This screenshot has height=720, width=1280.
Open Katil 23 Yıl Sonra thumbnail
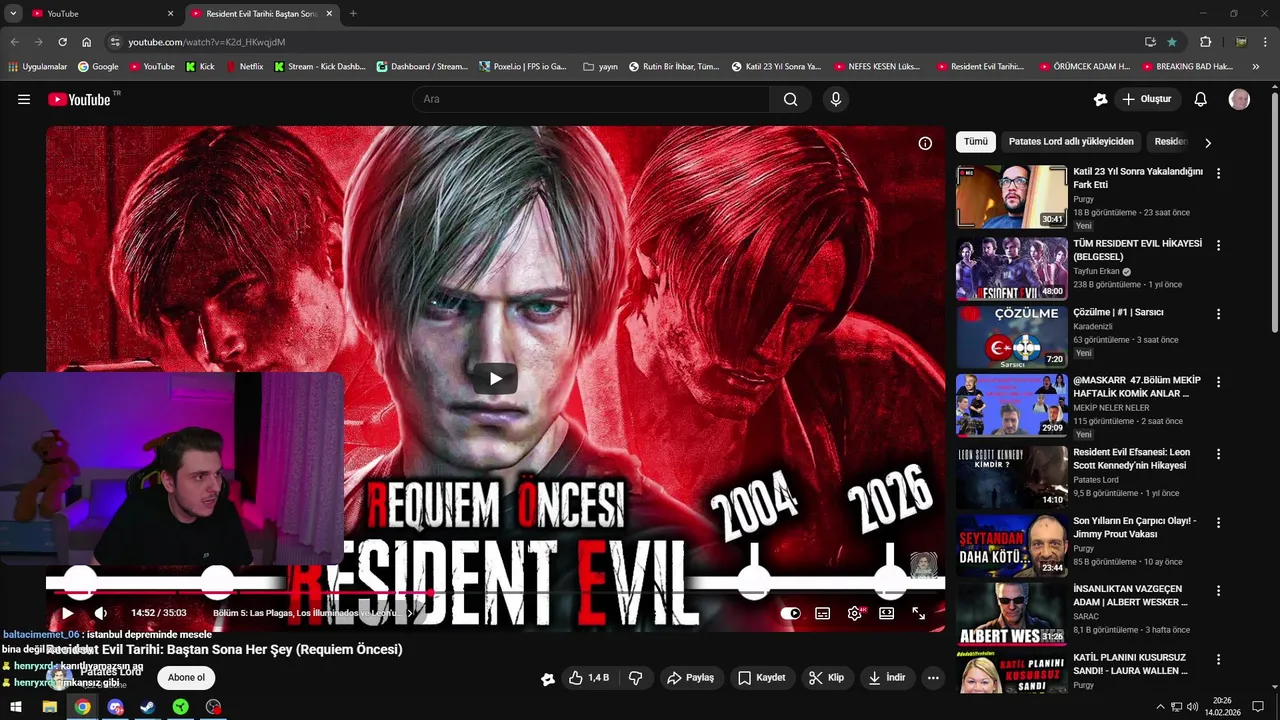click(x=1011, y=197)
